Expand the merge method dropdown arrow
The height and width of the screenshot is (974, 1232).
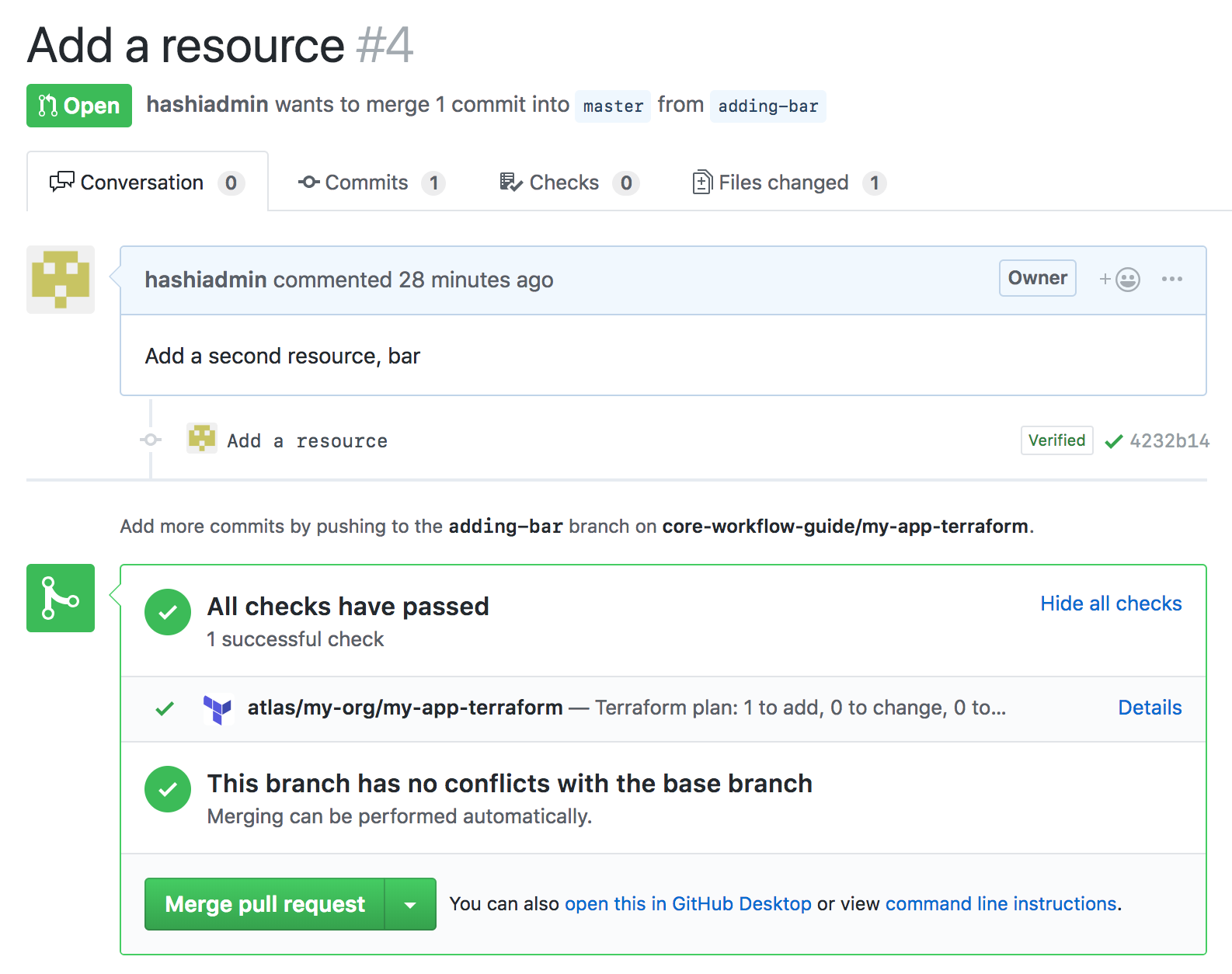pyautogui.click(x=410, y=904)
